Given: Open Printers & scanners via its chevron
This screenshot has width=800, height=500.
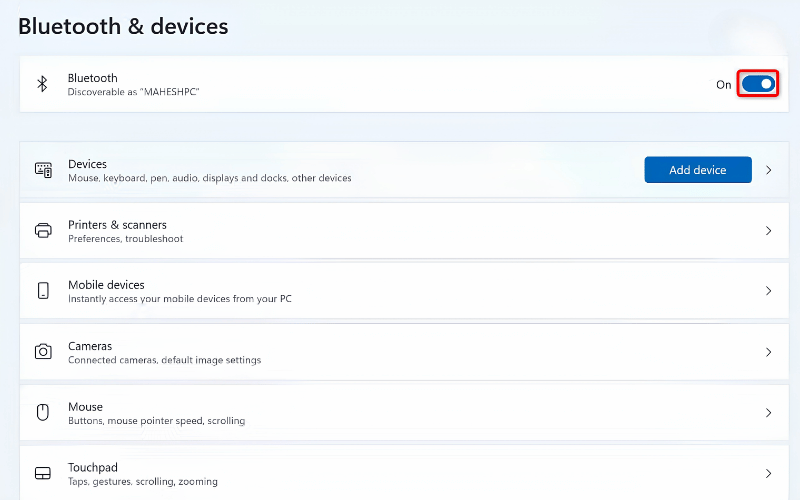Looking at the screenshot, I should click(768, 231).
